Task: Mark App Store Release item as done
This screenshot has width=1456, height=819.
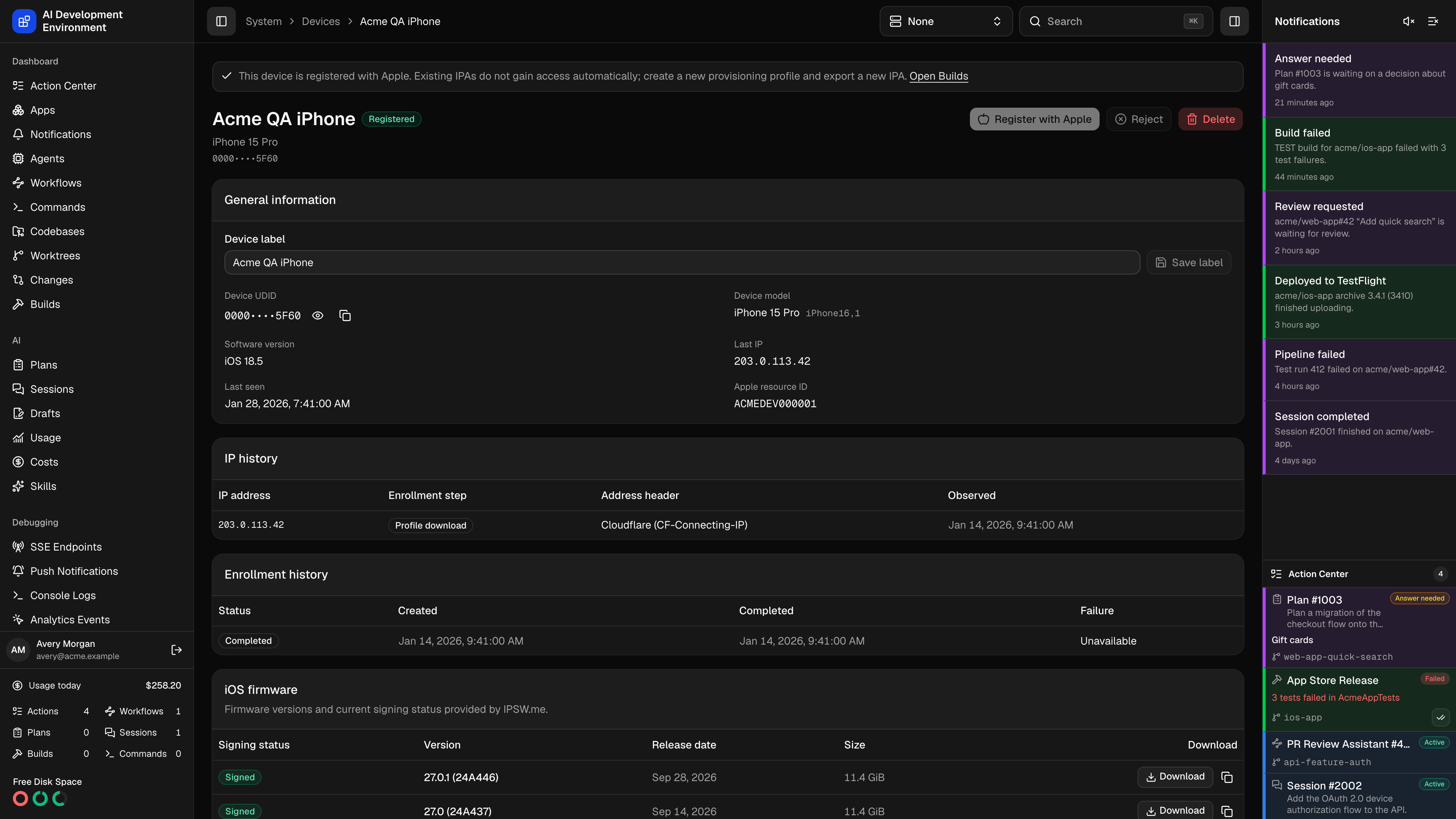Action: point(1440,717)
